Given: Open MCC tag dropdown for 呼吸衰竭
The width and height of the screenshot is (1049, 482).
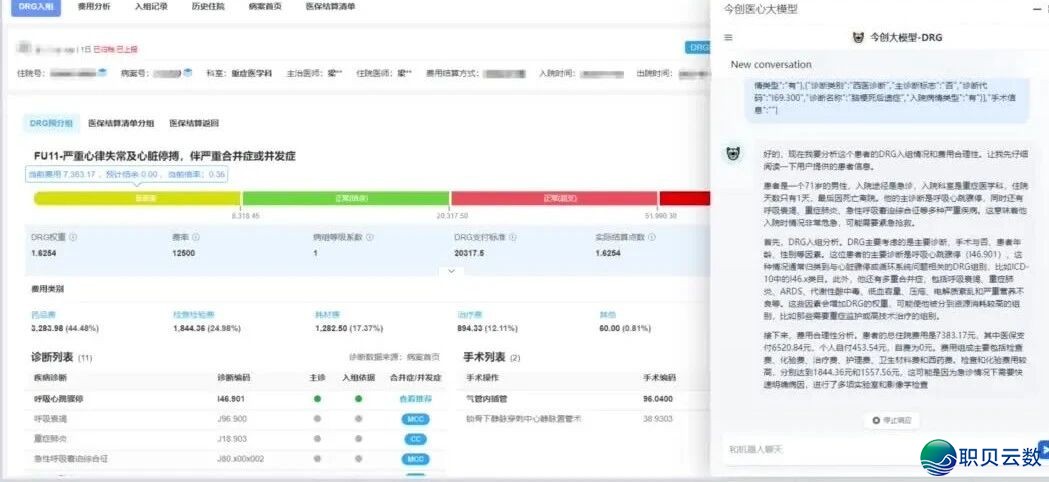Looking at the screenshot, I should click(x=414, y=418).
